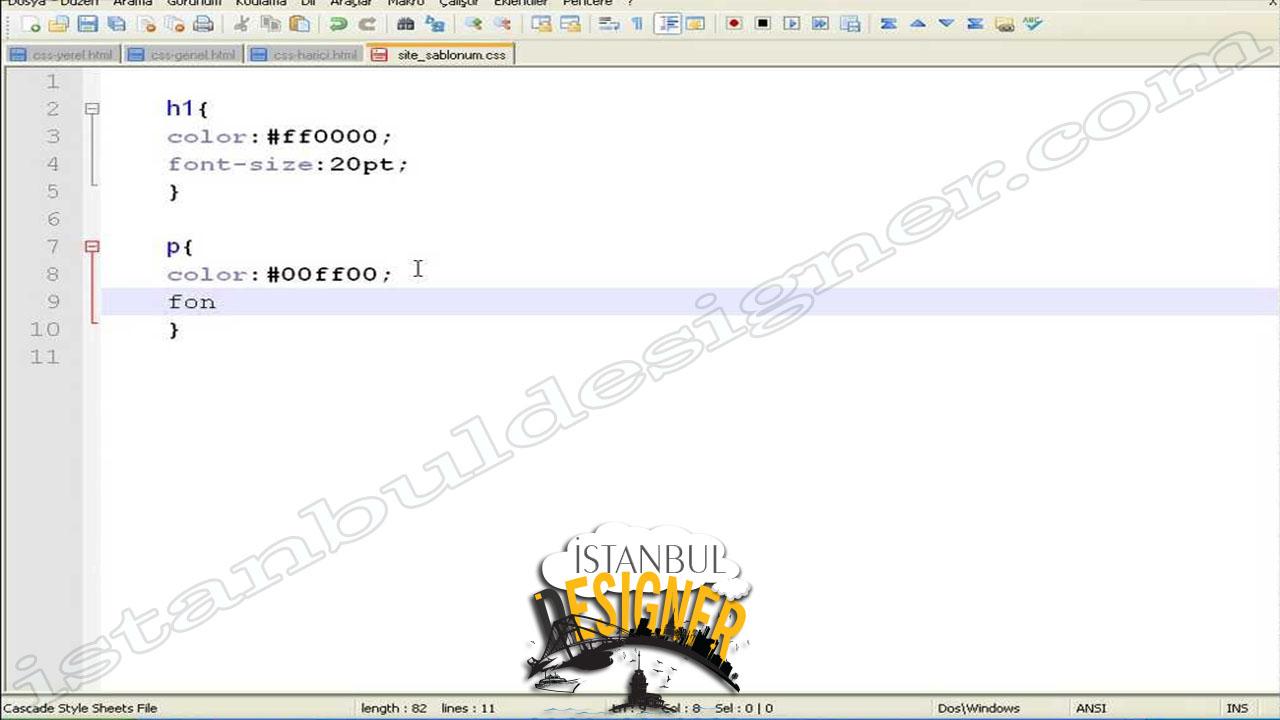Click the 'color:#00ff00;' line

tap(280, 274)
